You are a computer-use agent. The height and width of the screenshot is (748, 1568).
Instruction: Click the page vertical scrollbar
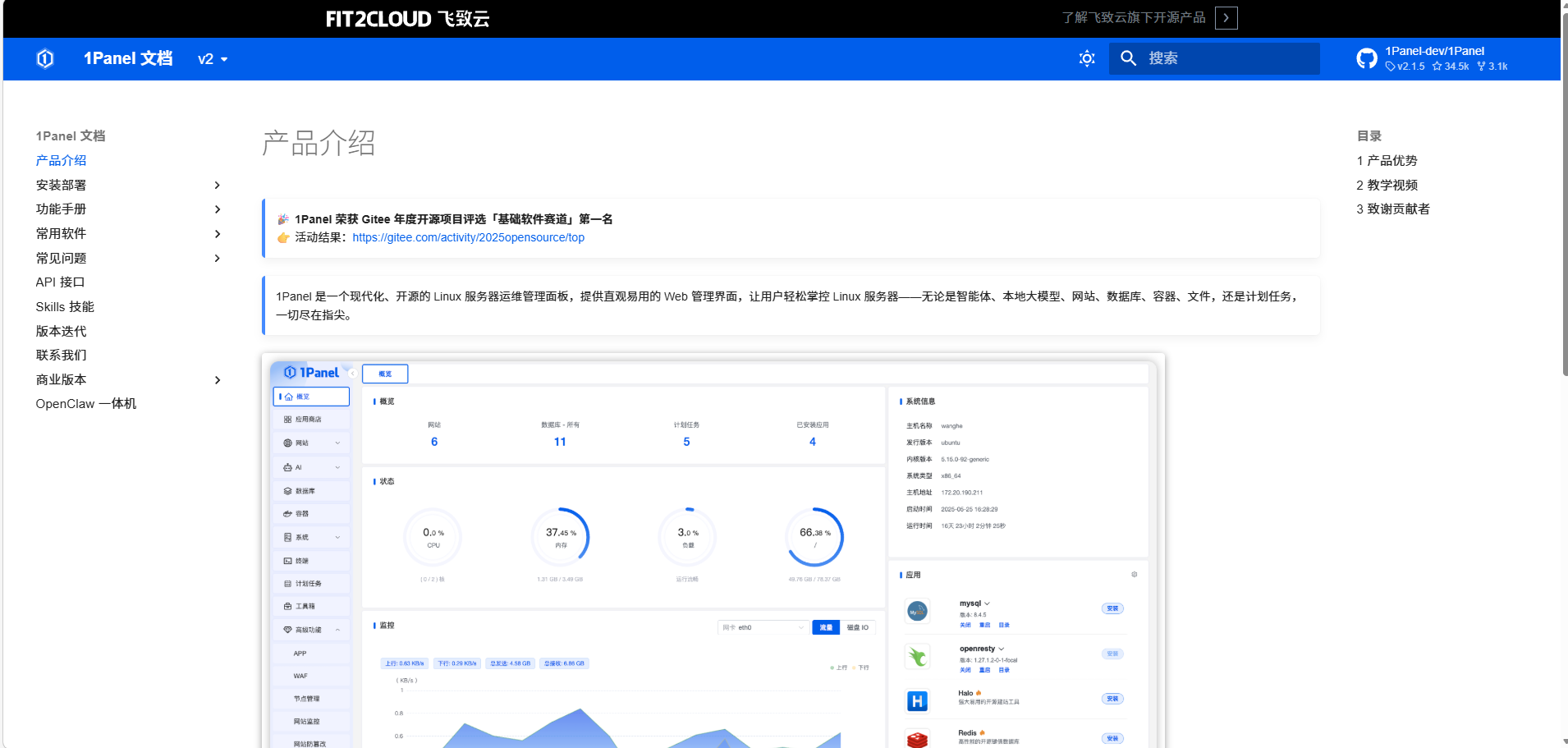pos(1564,246)
